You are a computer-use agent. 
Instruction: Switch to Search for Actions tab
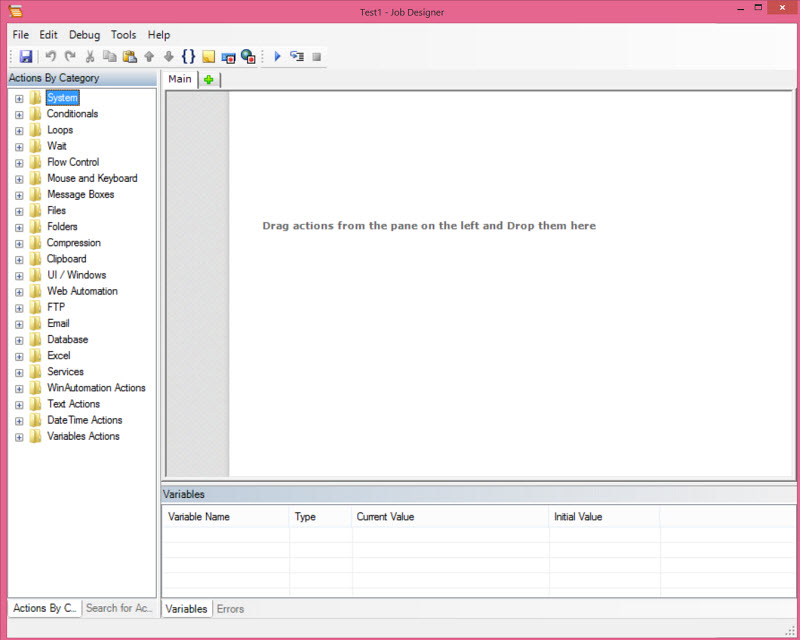tap(119, 608)
